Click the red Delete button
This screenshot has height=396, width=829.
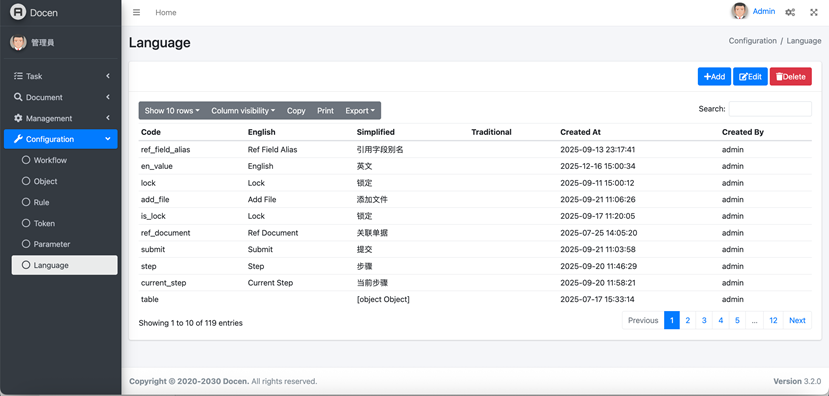click(790, 77)
